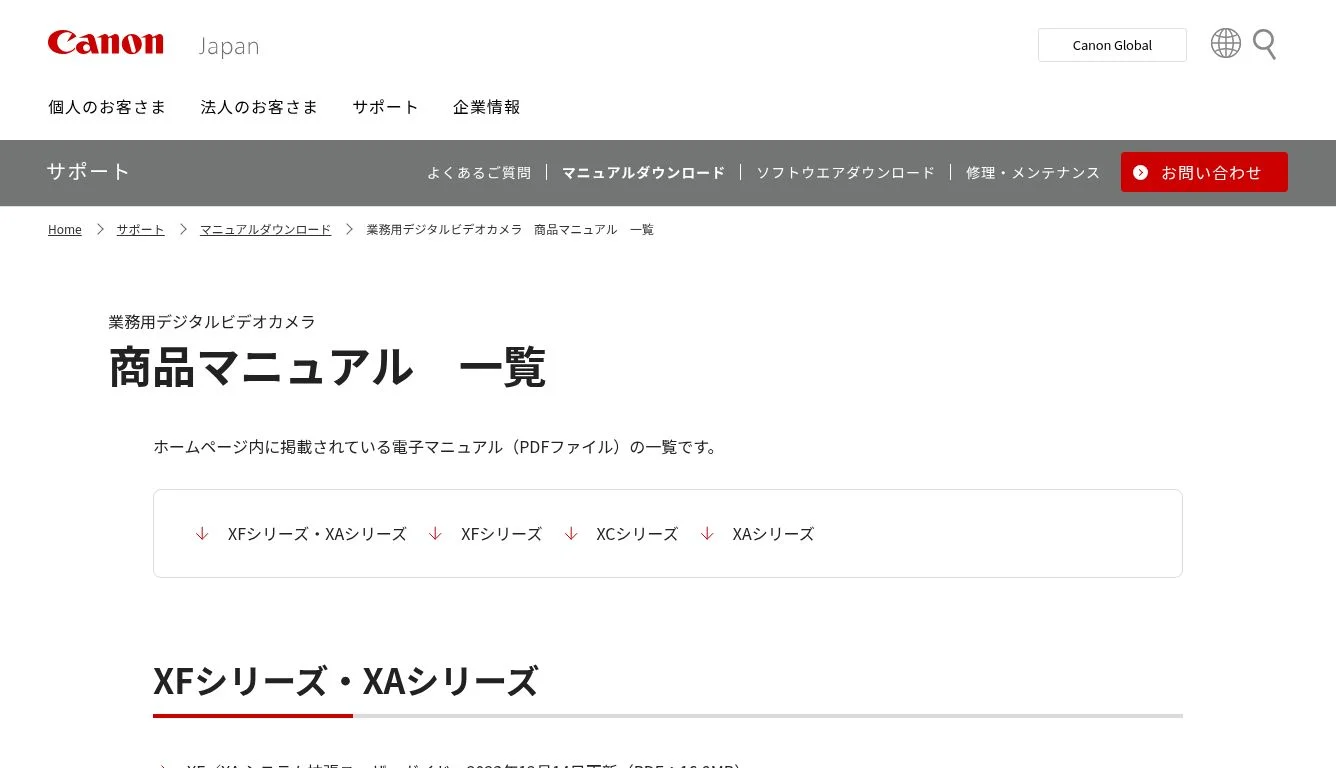Viewport: 1336px width, 768px height.
Task: Open the globe region selector icon
Action: pos(1225,43)
